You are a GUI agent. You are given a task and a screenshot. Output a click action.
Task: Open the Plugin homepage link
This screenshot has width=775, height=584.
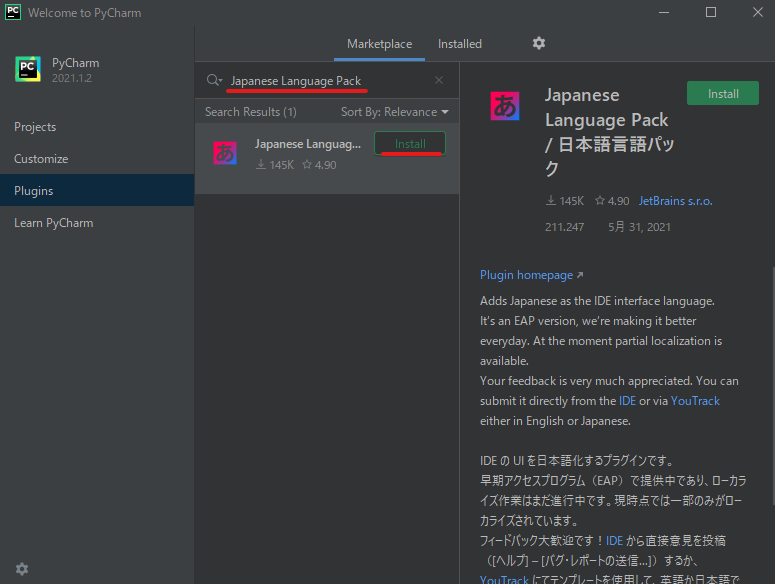531,275
